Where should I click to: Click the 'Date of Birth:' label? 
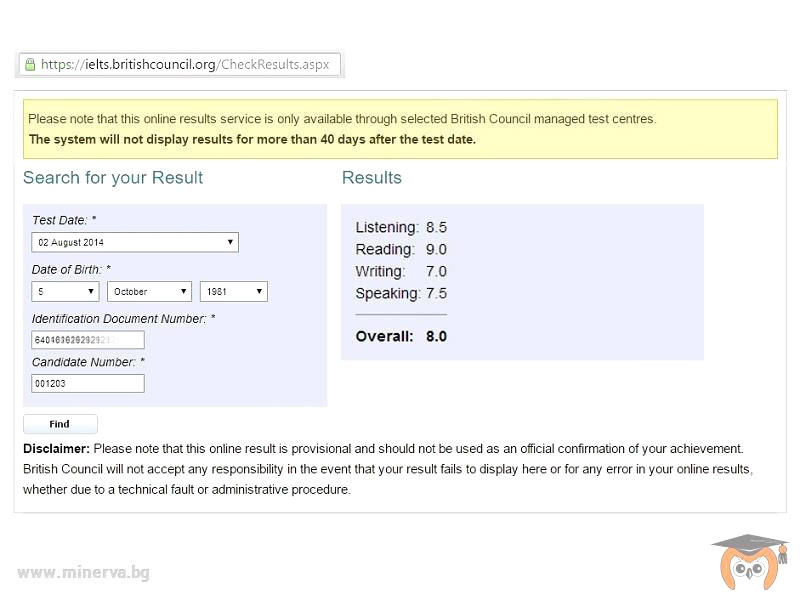pyautogui.click(x=71, y=270)
